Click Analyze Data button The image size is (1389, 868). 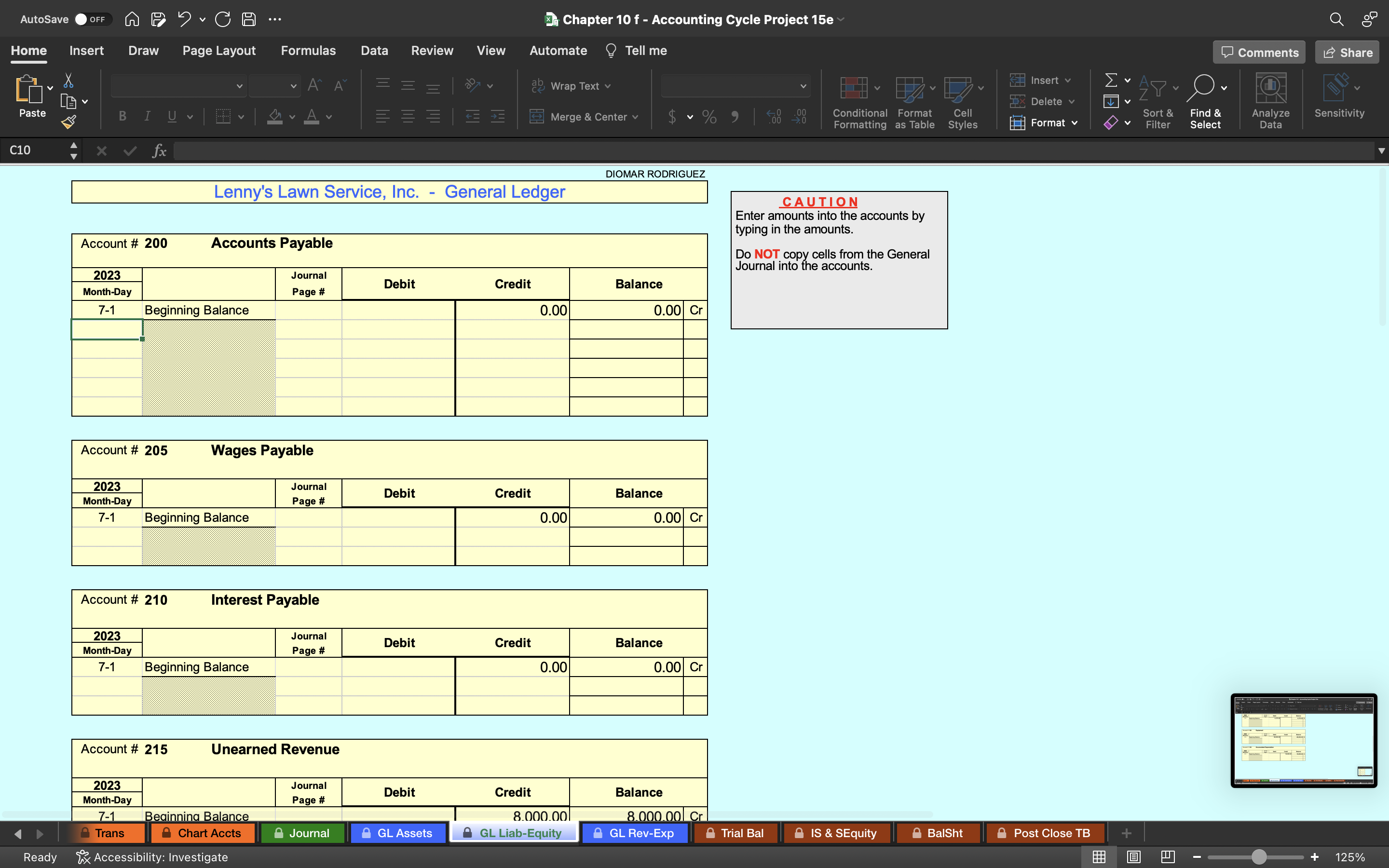pyautogui.click(x=1271, y=102)
